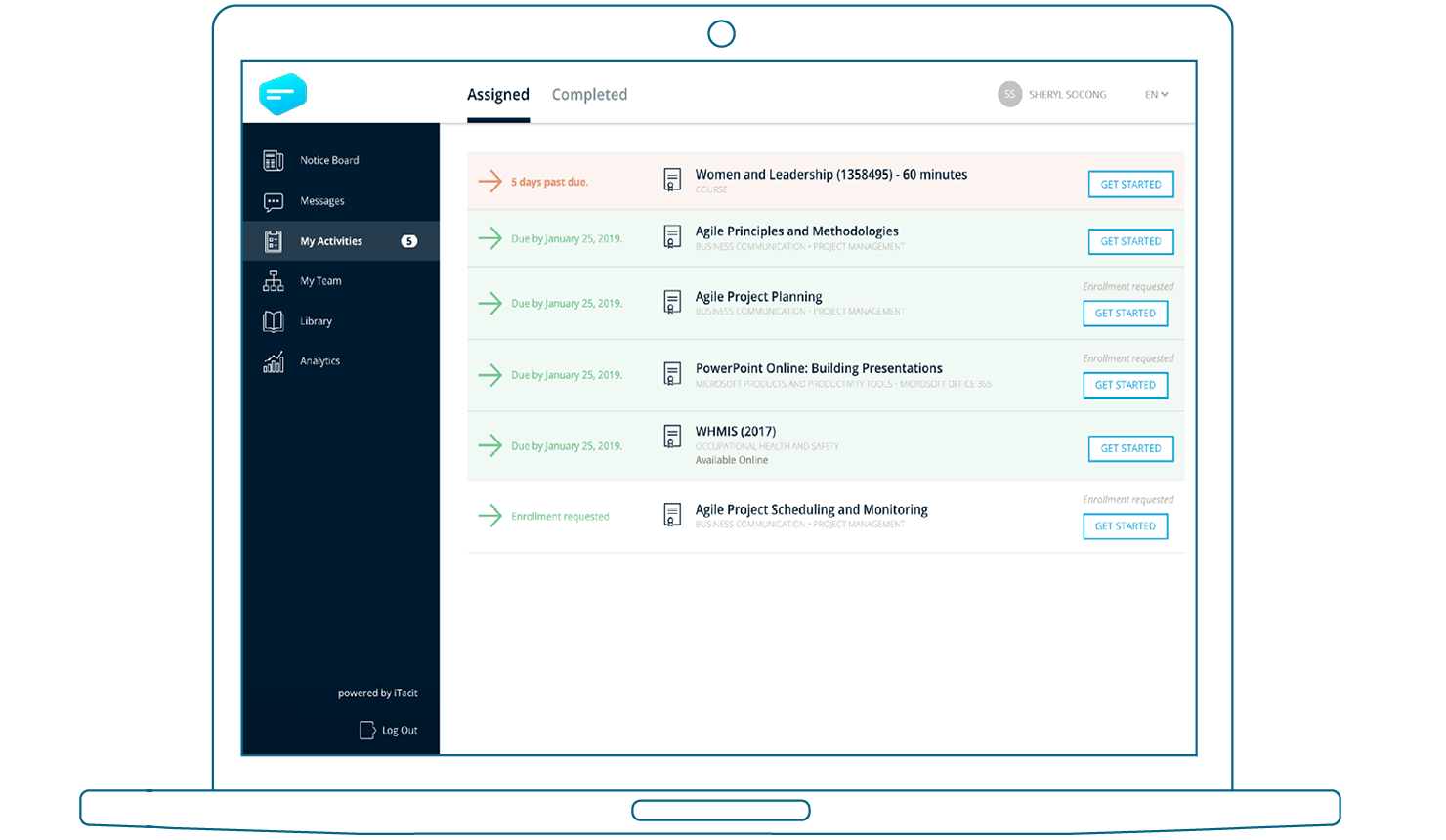
Task: Open the Notice Board icon
Action: click(274, 160)
